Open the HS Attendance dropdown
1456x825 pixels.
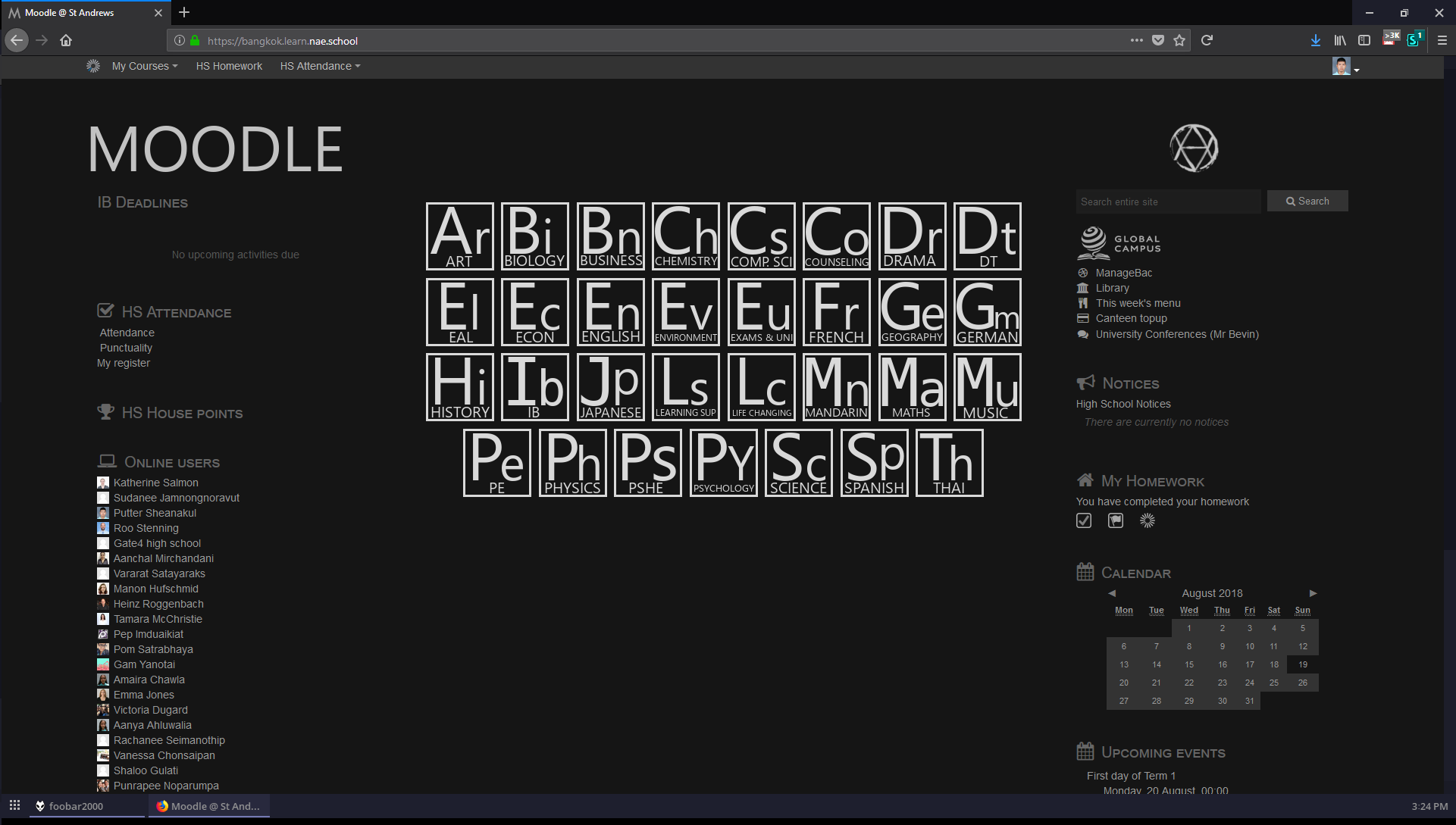point(319,66)
